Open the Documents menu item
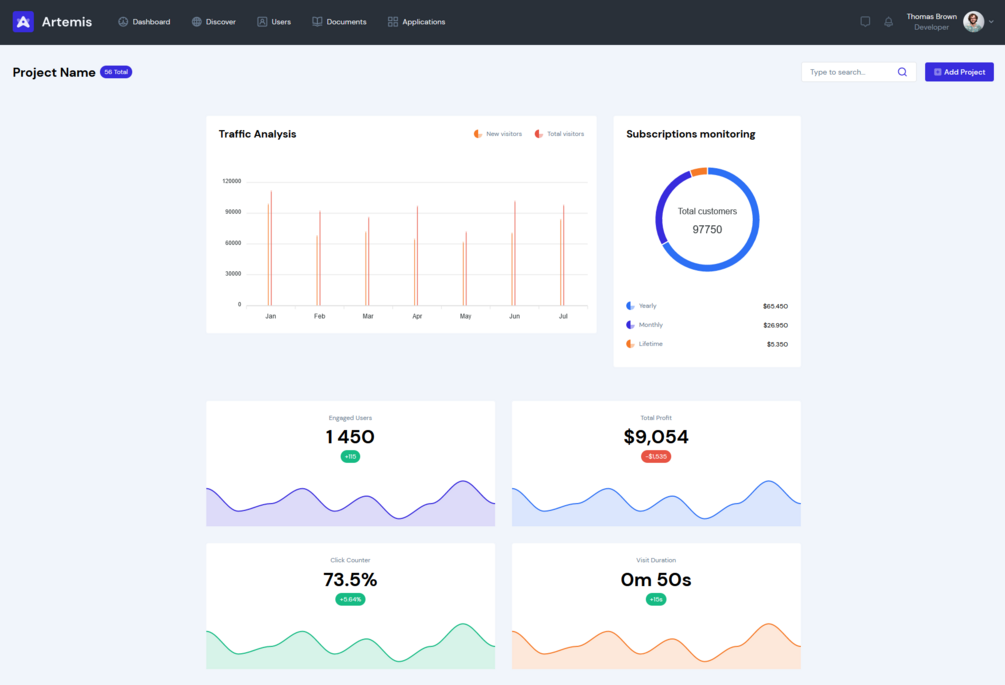This screenshot has height=685, width=1005. [339, 22]
